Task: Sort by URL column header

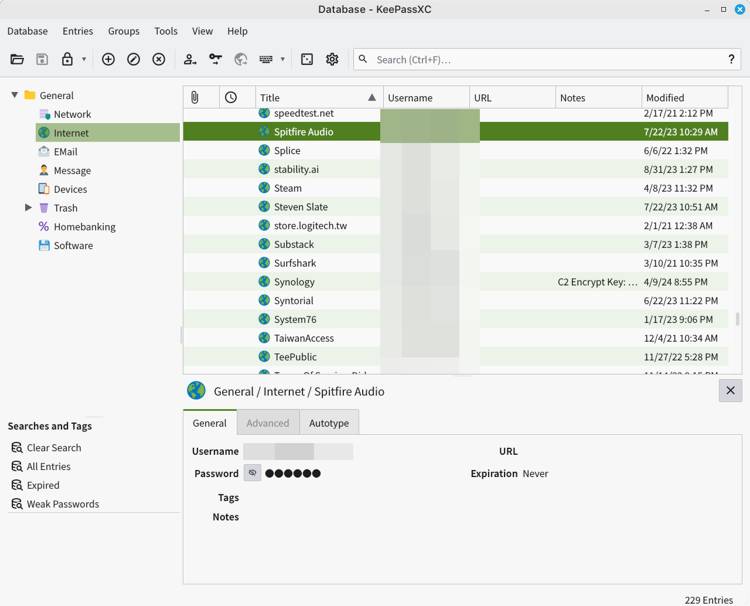Action: point(512,98)
